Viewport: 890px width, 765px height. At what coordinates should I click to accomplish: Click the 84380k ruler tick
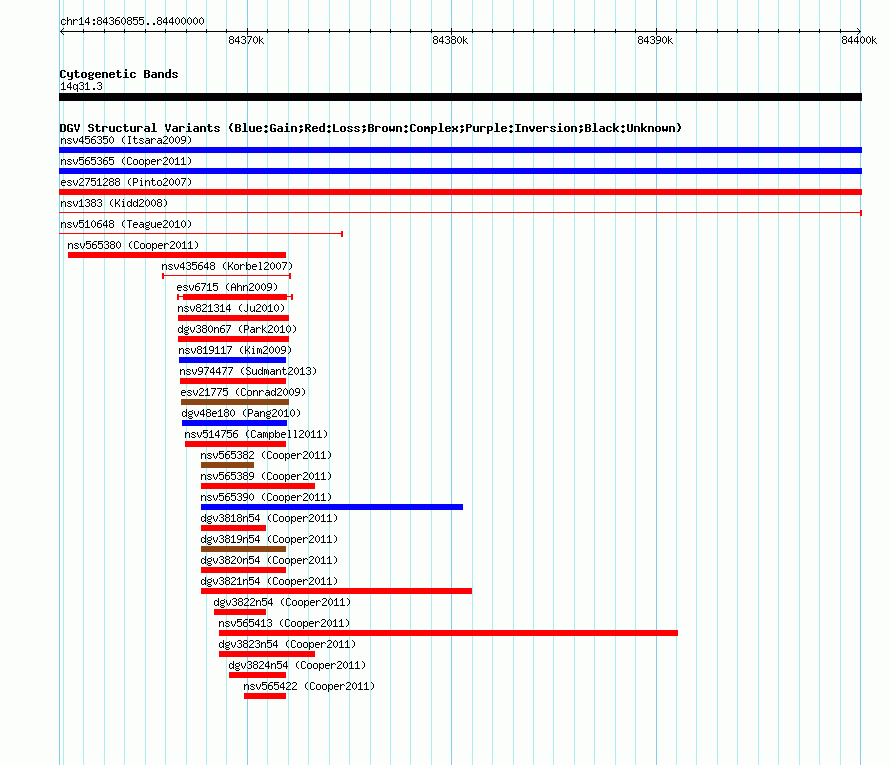450,40
